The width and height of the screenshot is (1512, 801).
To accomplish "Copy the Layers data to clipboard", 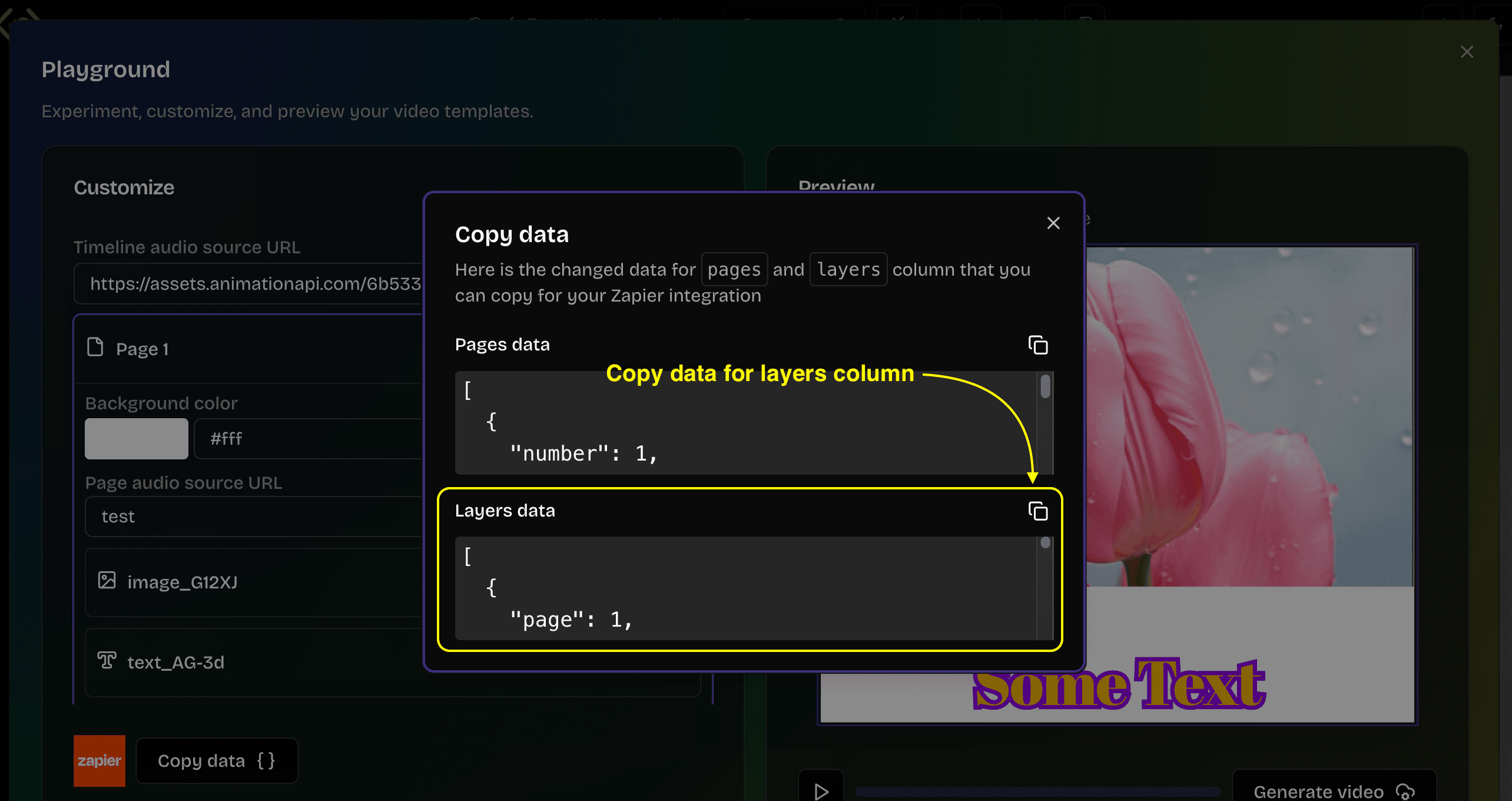I will click(x=1038, y=511).
